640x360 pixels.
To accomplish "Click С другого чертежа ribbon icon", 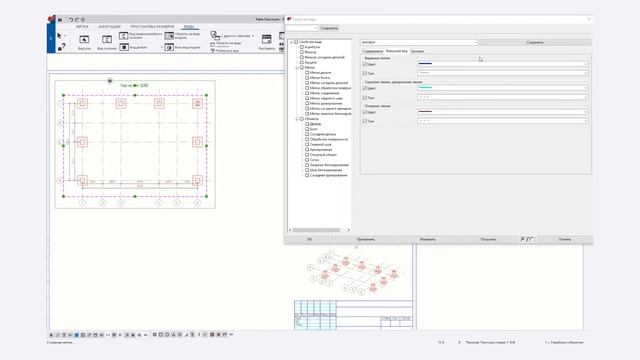I will click(x=215, y=35).
